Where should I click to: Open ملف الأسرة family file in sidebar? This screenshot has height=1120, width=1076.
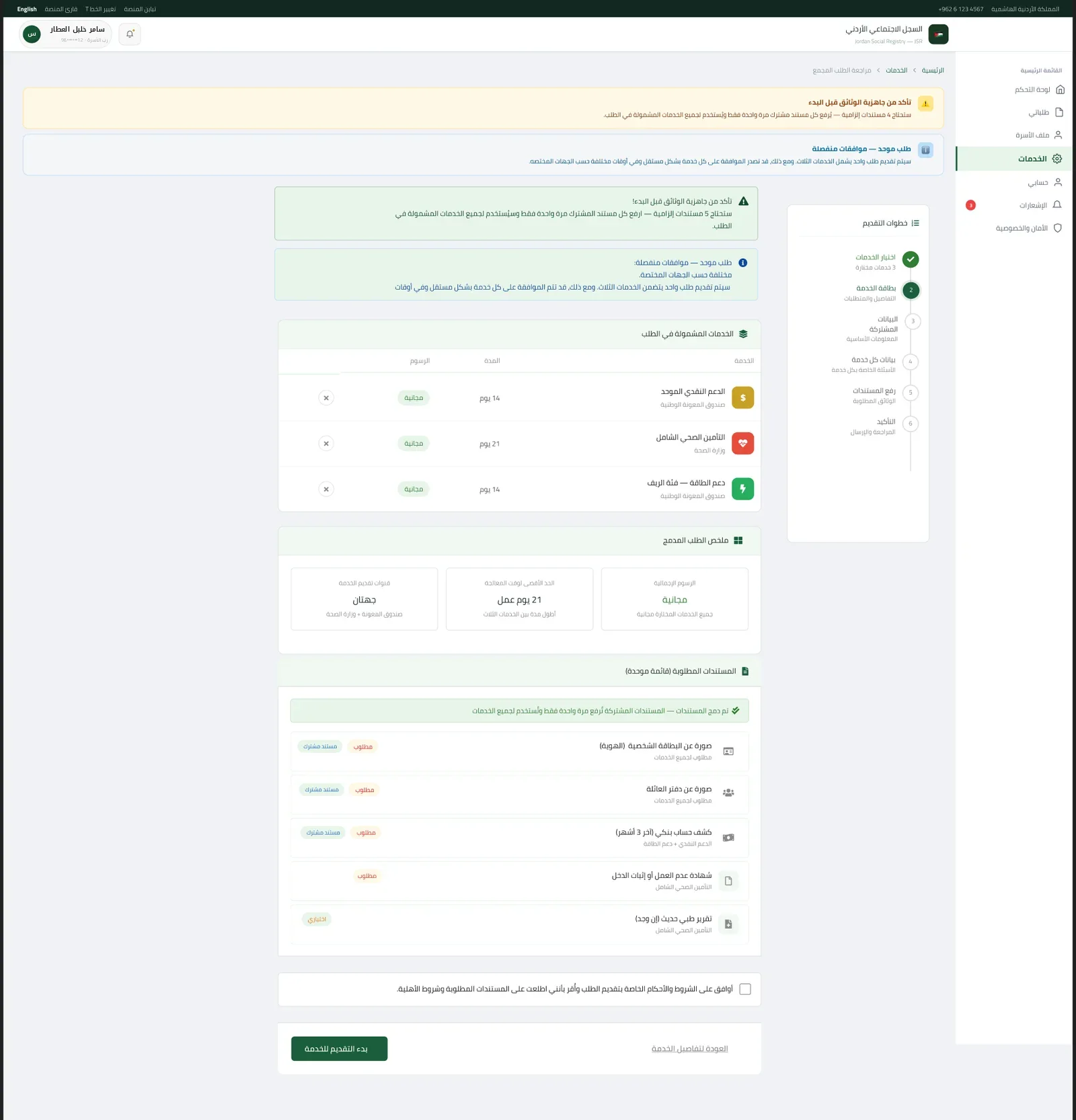[x=1039, y=135]
